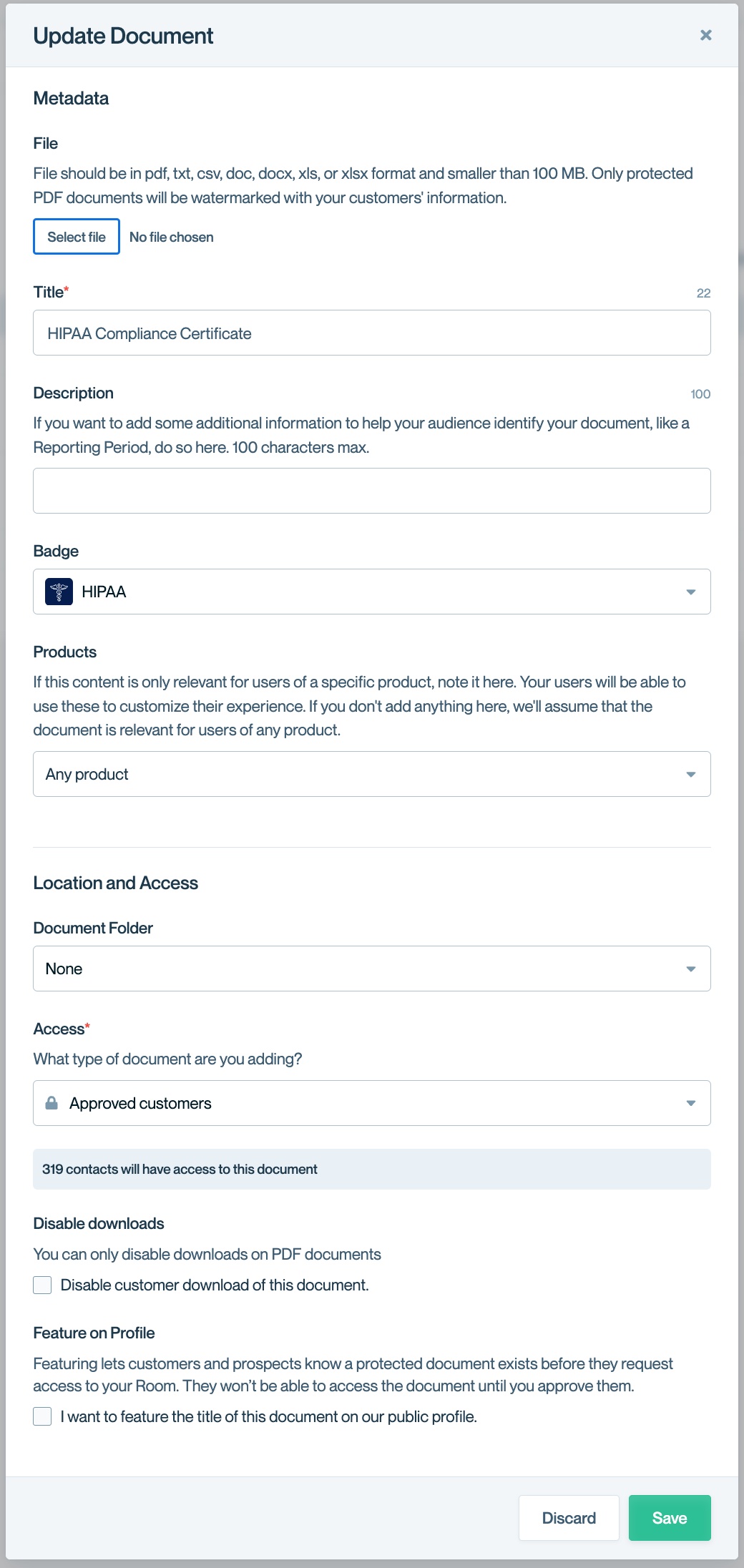Discard the document changes
This screenshot has width=744, height=1568.
point(569,1518)
